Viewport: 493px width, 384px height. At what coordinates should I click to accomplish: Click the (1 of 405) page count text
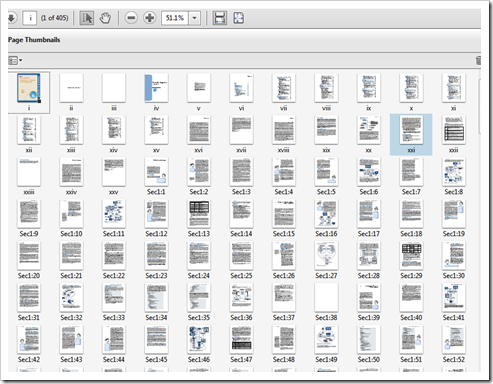point(55,18)
